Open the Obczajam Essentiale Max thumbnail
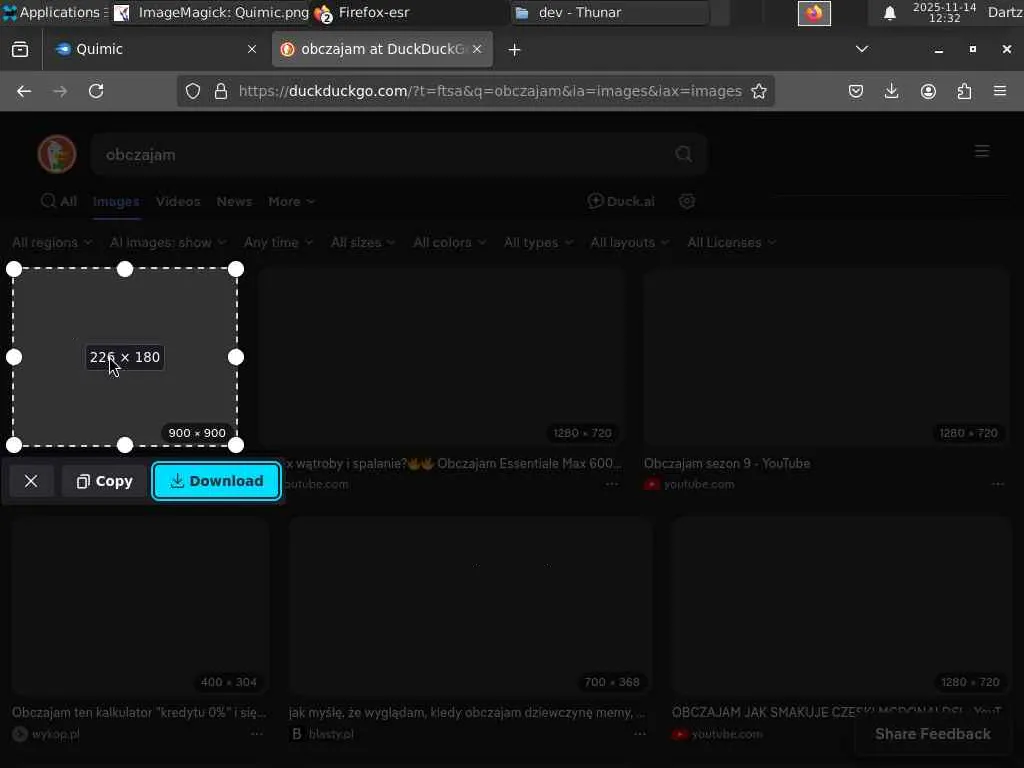Image resolution: width=1024 pixels, height=768 pixels. tap(442, 357)
